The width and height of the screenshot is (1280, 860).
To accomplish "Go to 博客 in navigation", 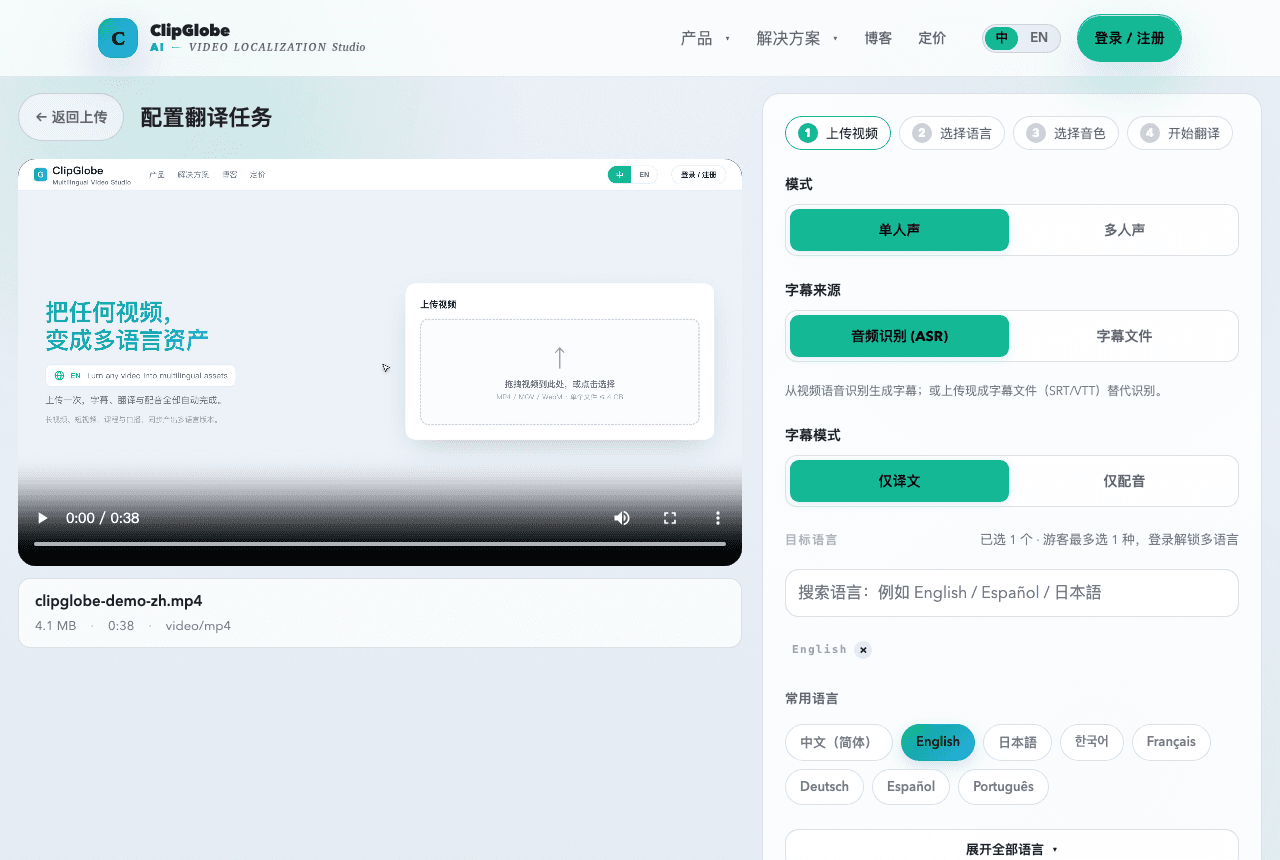I will pos(878,38).
